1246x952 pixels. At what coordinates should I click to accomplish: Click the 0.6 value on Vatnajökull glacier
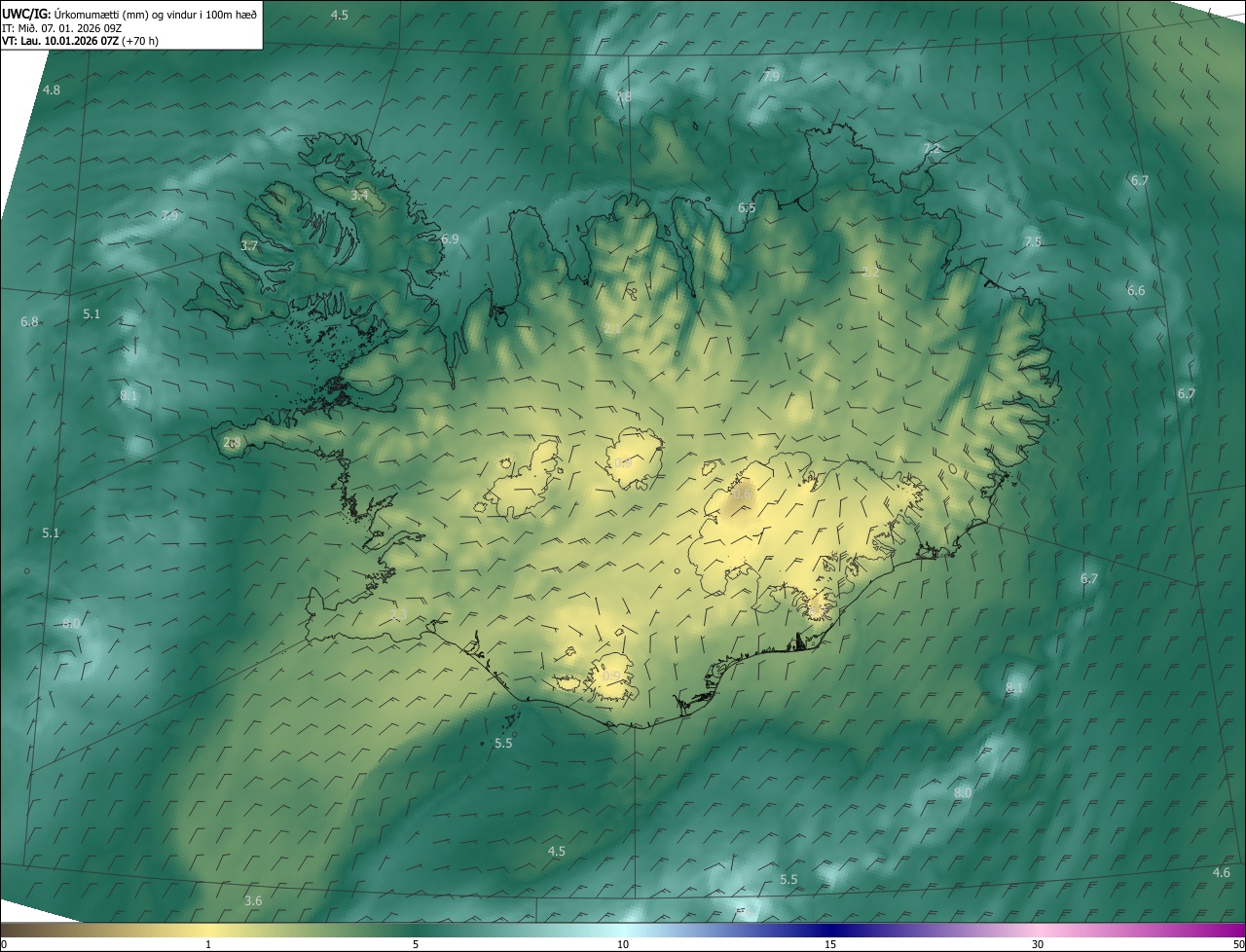pos(742,494)
